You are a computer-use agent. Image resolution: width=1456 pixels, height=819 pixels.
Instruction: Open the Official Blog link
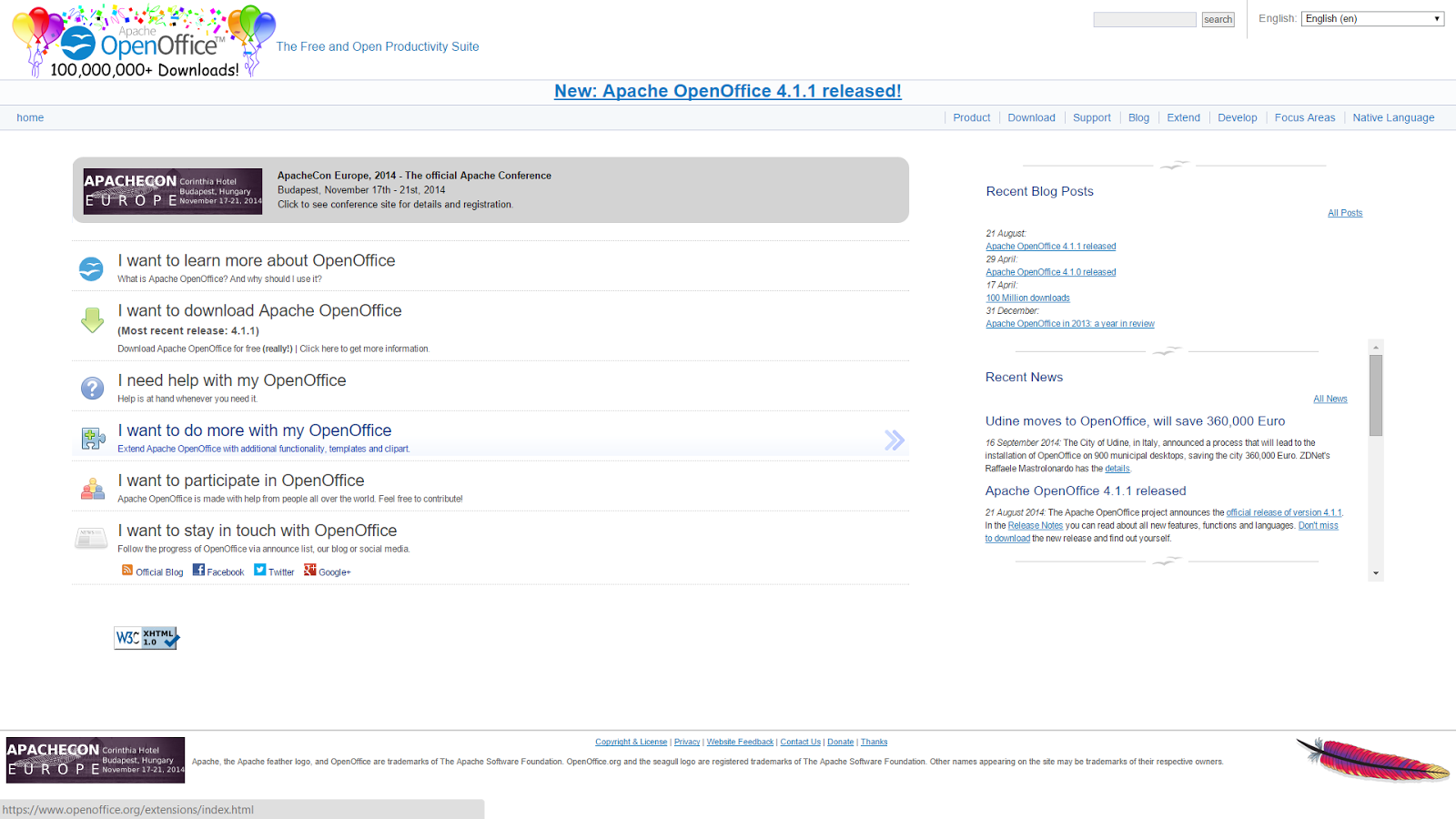[x=159, y=572]
